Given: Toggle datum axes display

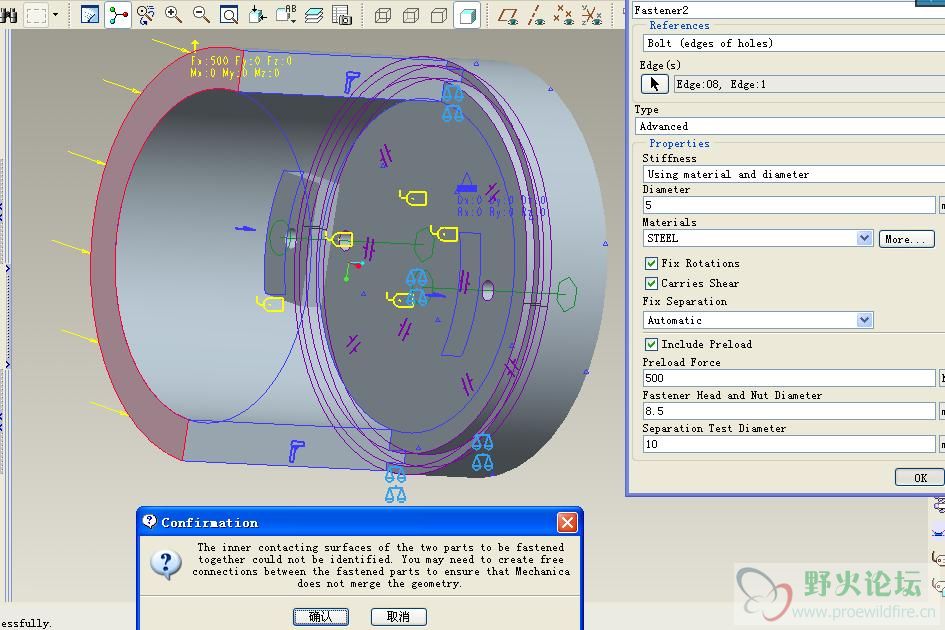Looking at the screenshot, I should (536, 15).
